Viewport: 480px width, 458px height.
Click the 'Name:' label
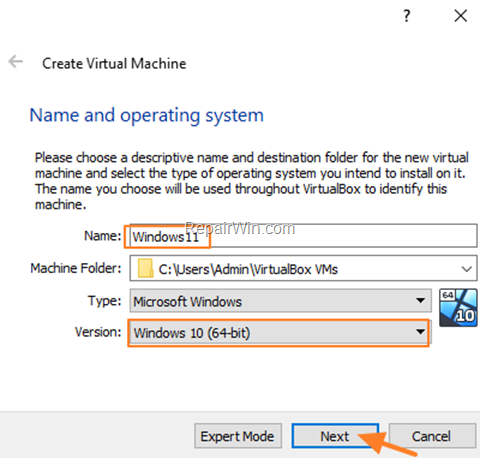click(x=103, y=236)
